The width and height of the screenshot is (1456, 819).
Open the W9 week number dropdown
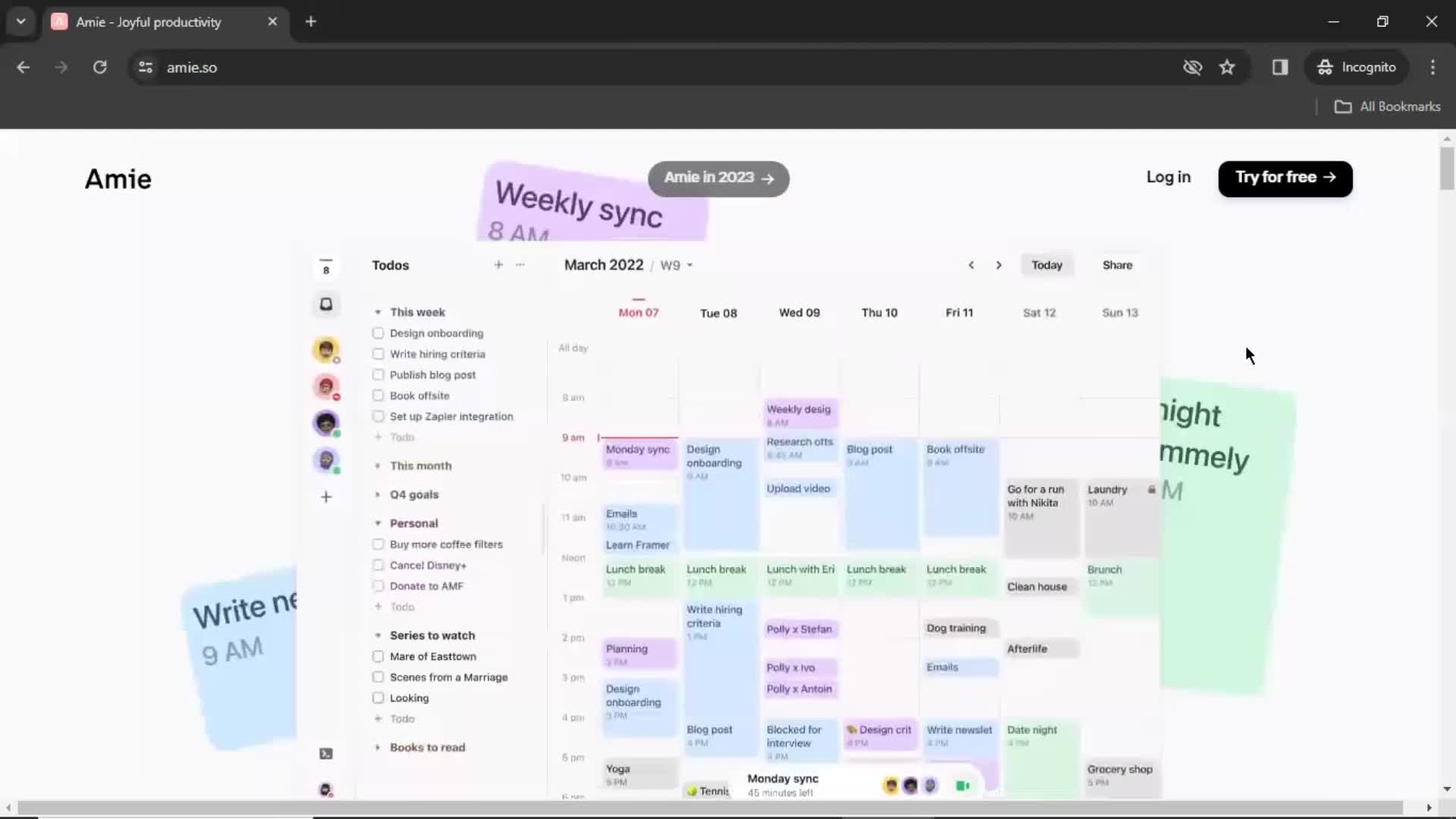pyautogui.click(x=676, y=265)
